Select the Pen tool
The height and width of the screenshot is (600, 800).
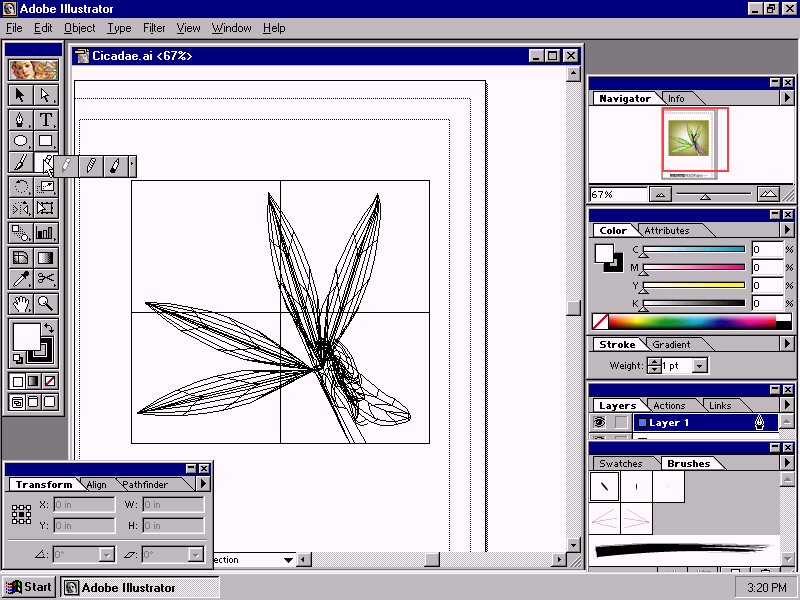click(x=21, y=119)
